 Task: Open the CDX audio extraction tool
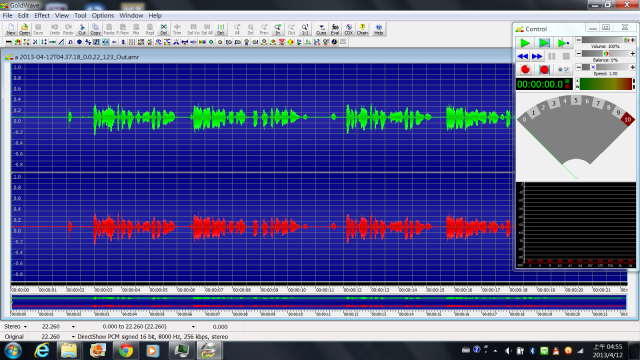[x=349, y=29]
